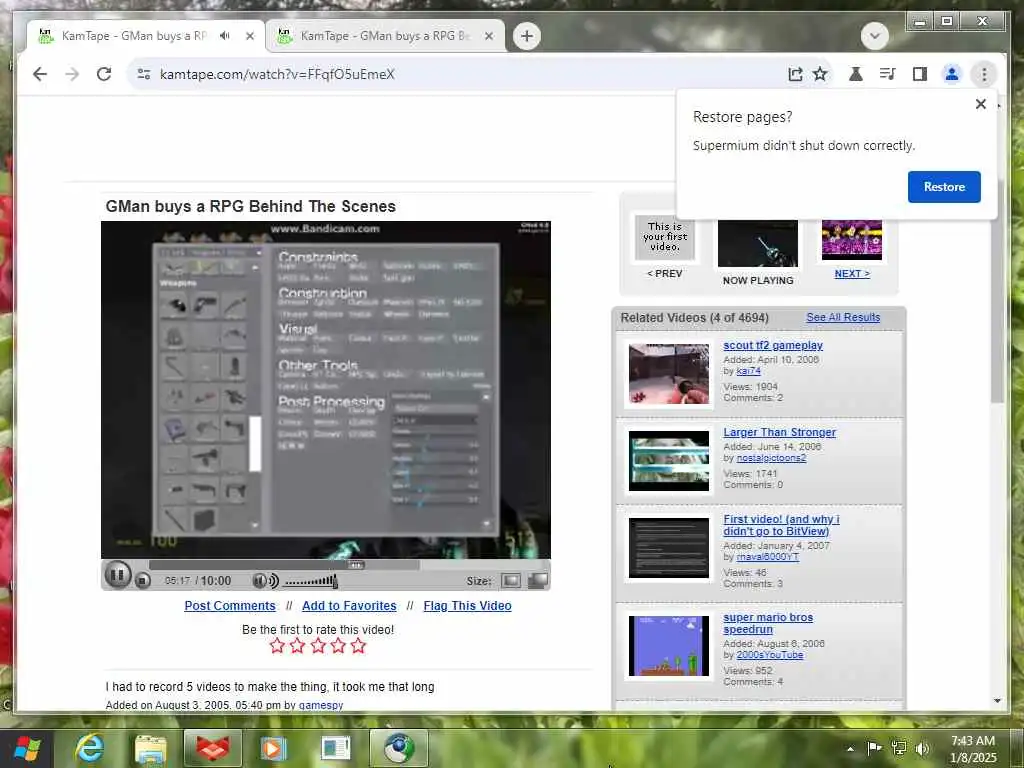The image size is (1024, 768).
Task: Rate the video three stars
Action: click(318, 646)
